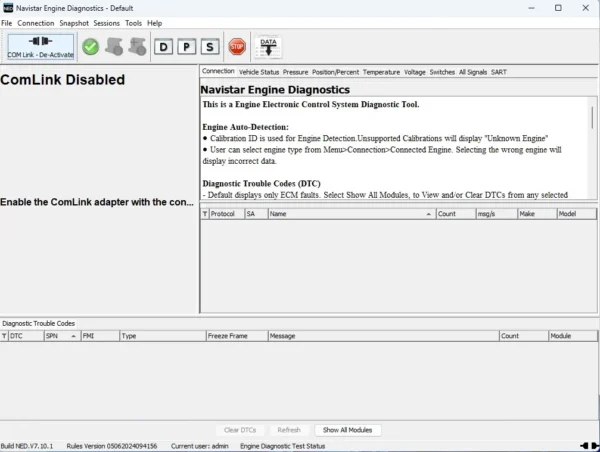Image resolution: width=600 pixels, height=452 pixels.
Task: Click the application icon in the title bar
Action: 8,8
